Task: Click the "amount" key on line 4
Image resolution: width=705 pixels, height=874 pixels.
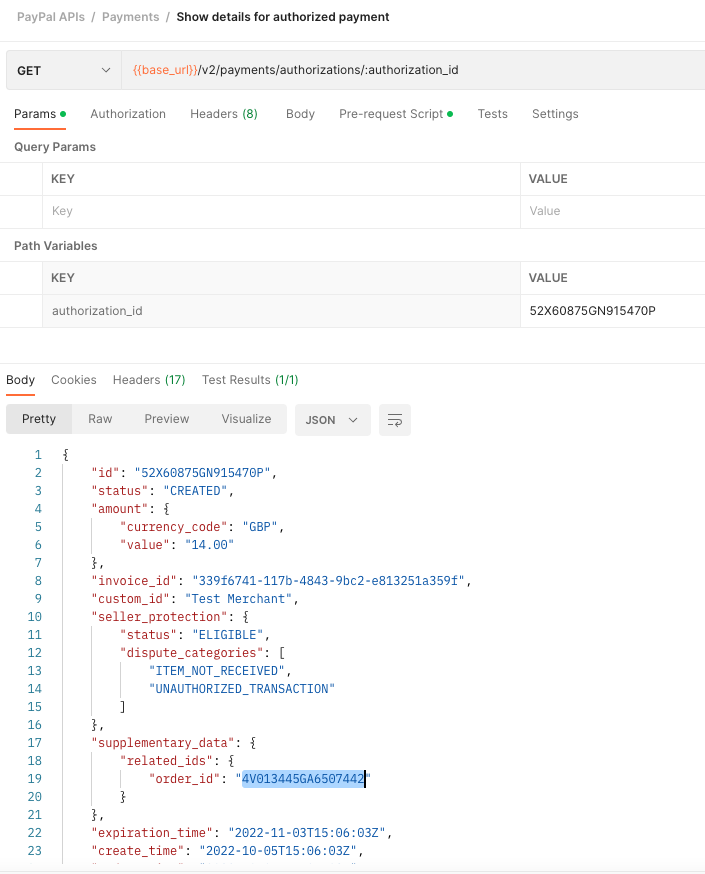Action: tap(120, 509)
